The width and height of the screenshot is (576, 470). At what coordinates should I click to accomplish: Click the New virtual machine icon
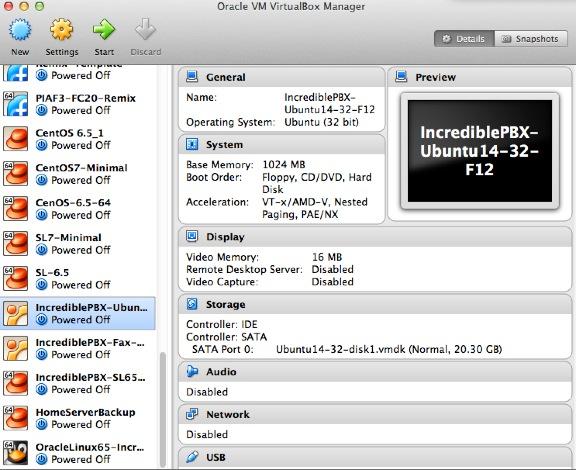point(20,30)
